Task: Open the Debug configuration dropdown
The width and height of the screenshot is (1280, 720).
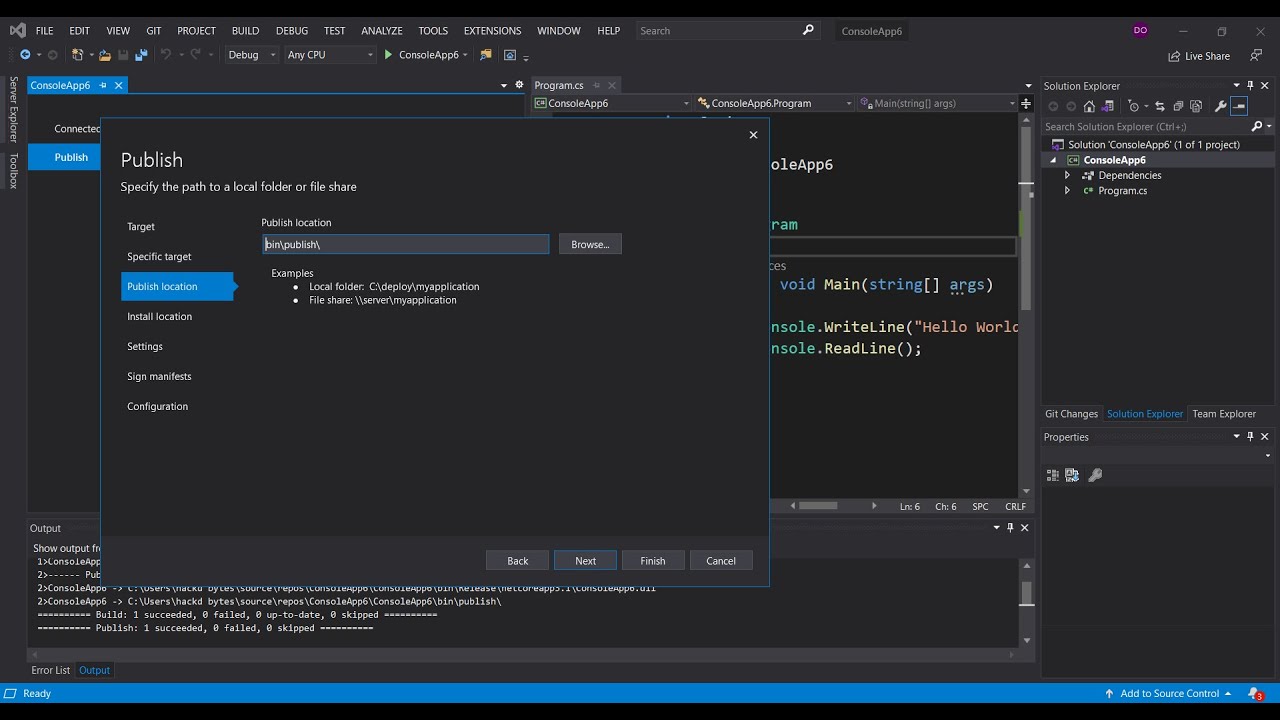Action: (252, 55)
